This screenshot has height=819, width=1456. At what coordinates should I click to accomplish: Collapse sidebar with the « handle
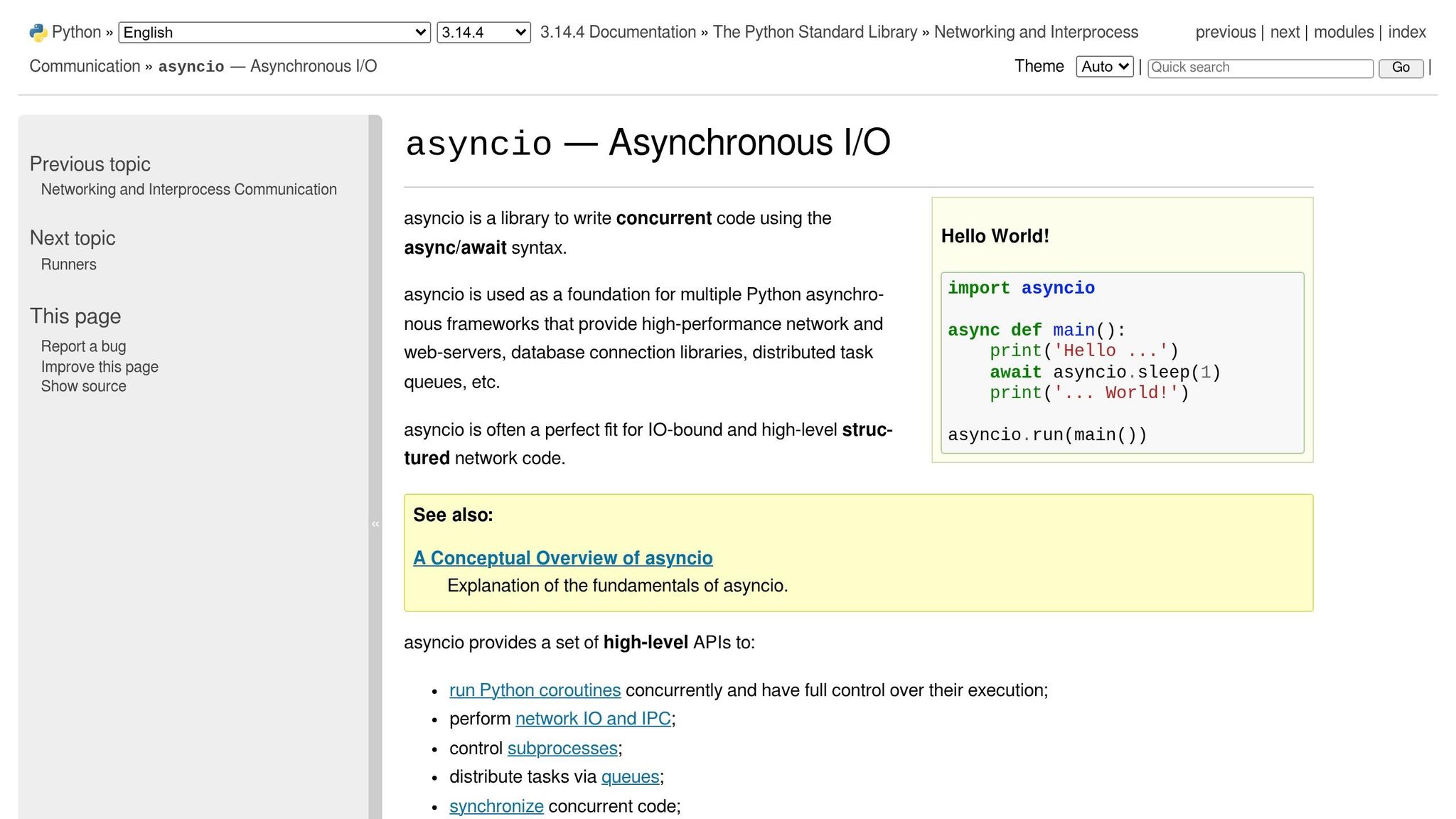tap(375, 524)
